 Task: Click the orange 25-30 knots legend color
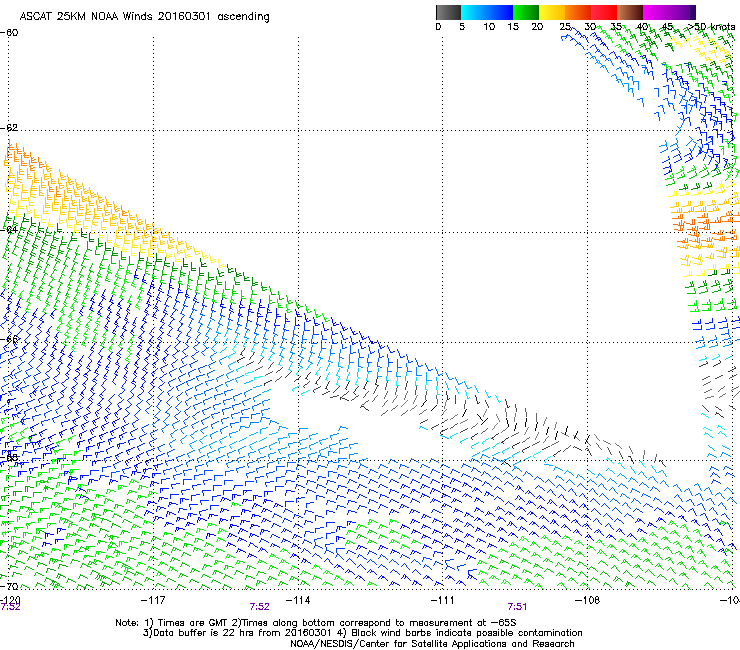[578, 12]
